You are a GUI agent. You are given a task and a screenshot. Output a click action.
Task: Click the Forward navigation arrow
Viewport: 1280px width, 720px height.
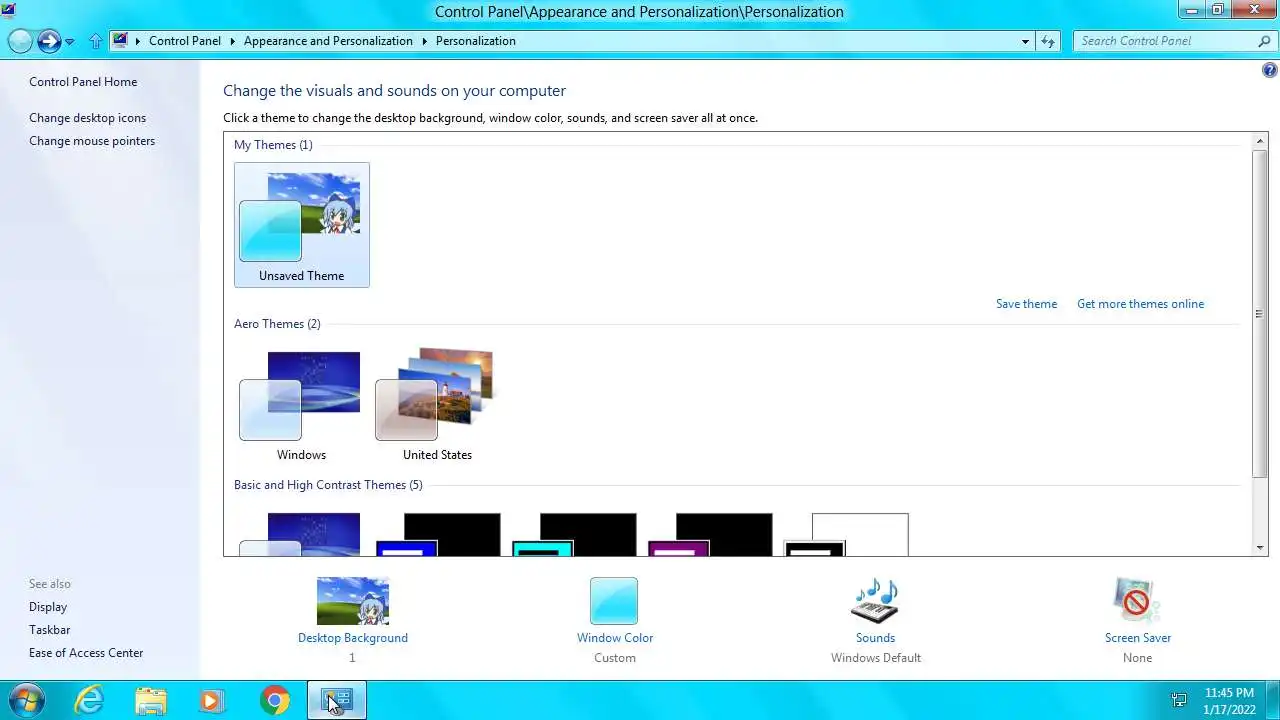tap(48, 41)
